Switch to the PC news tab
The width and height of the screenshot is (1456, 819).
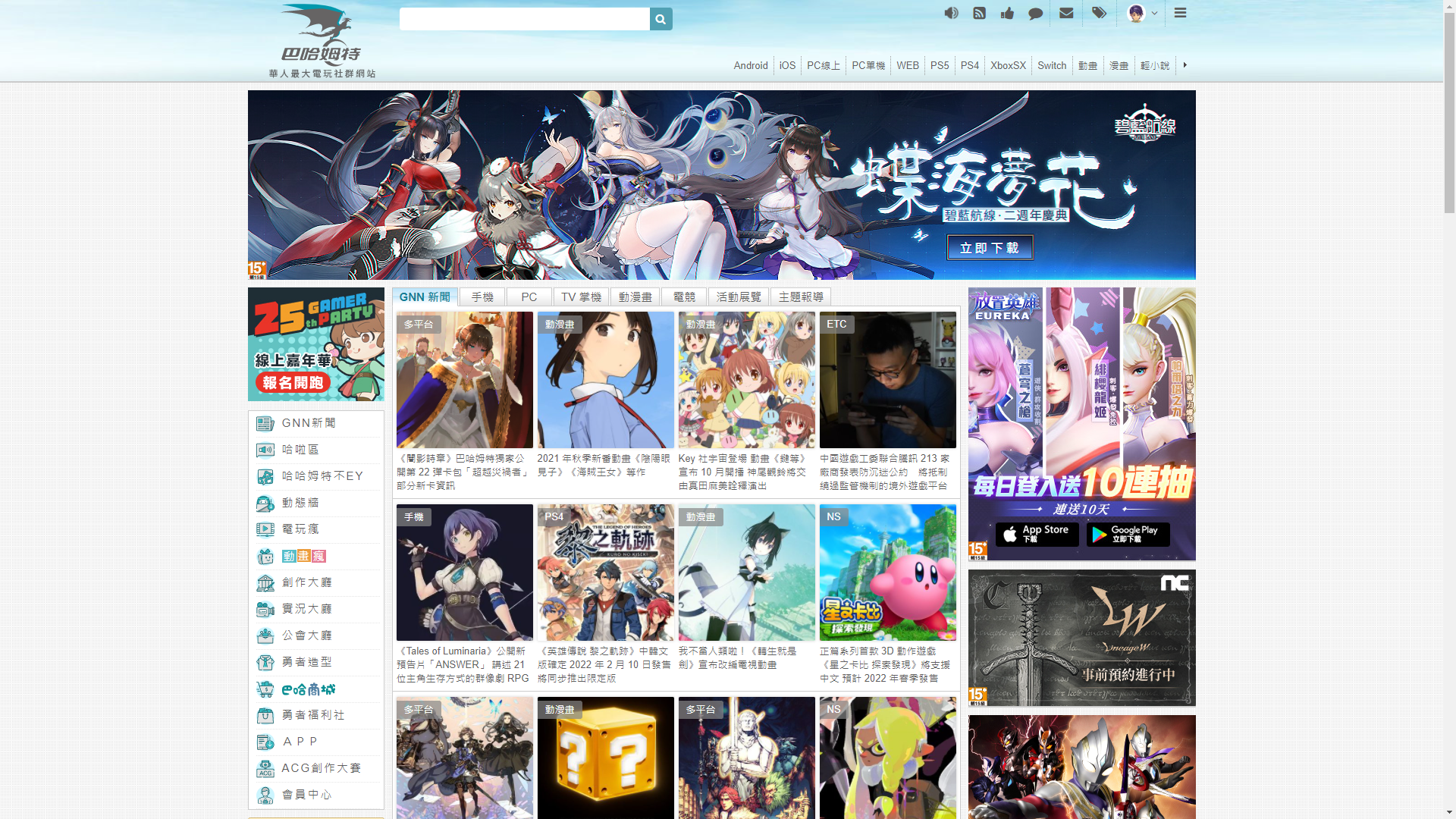(x=529, y=297)
